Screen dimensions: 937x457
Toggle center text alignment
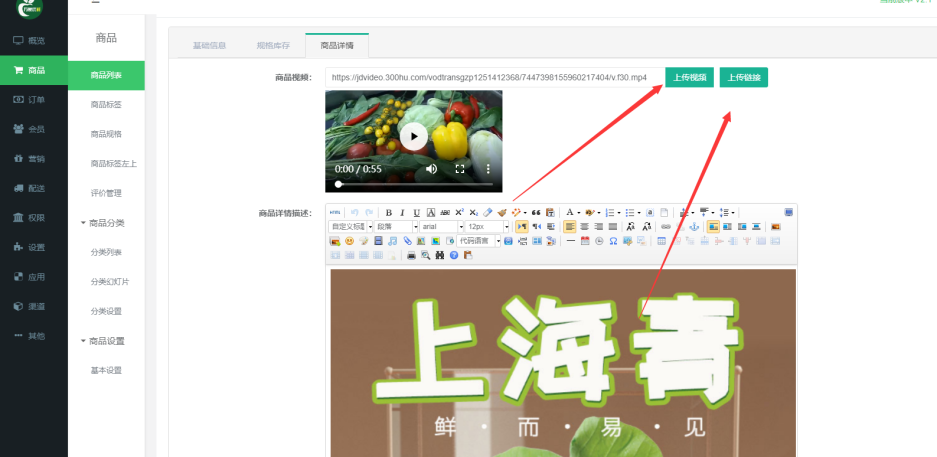[x=584, y=226]
